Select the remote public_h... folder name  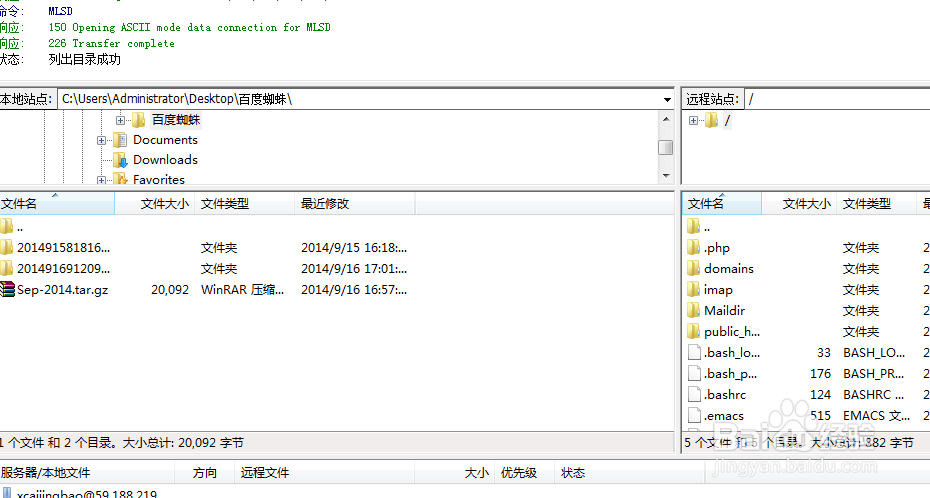tap(732, 331)
